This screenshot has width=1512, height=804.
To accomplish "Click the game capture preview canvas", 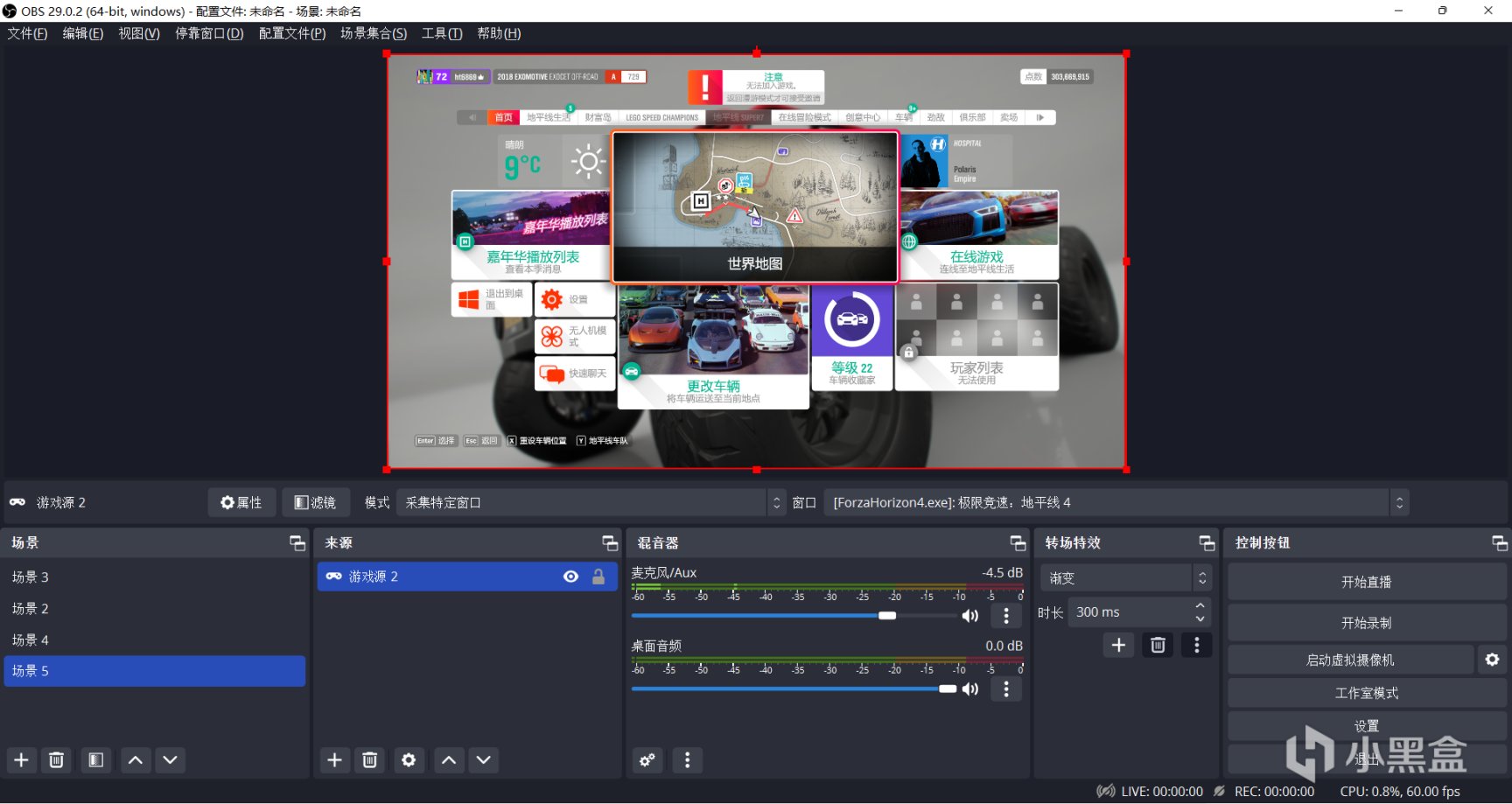I will 757,262.
